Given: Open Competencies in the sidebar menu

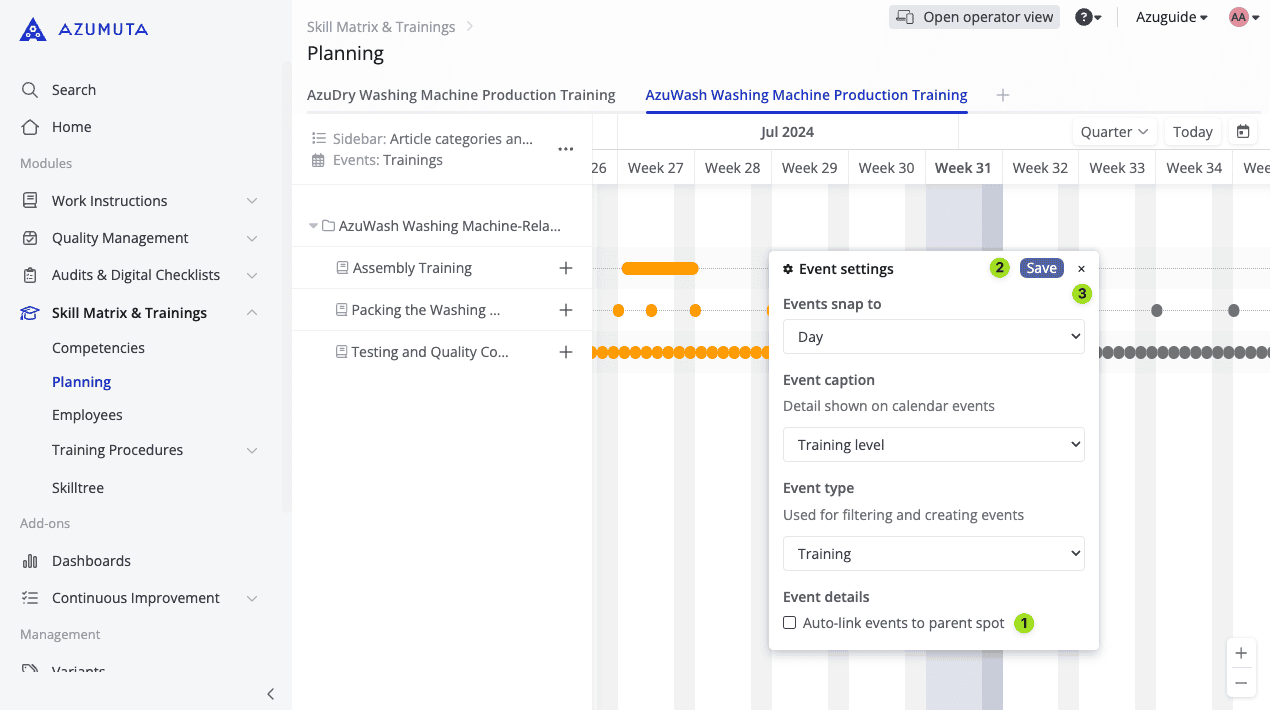Looking at the screenshot, I should click(x=98, y=348).
